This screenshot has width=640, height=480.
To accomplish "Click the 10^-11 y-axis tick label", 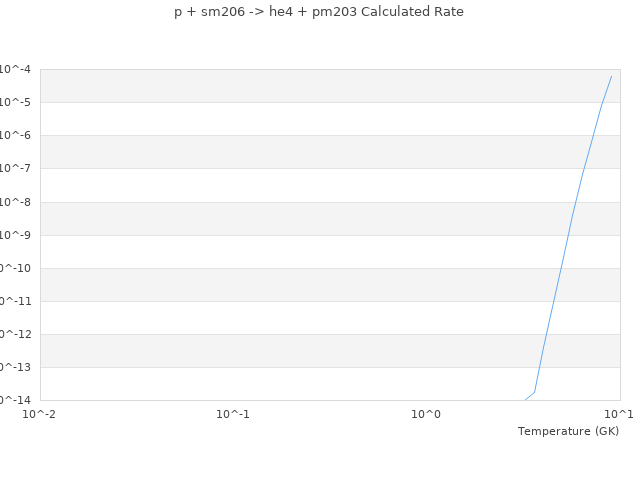I will [x=14, y=301].
